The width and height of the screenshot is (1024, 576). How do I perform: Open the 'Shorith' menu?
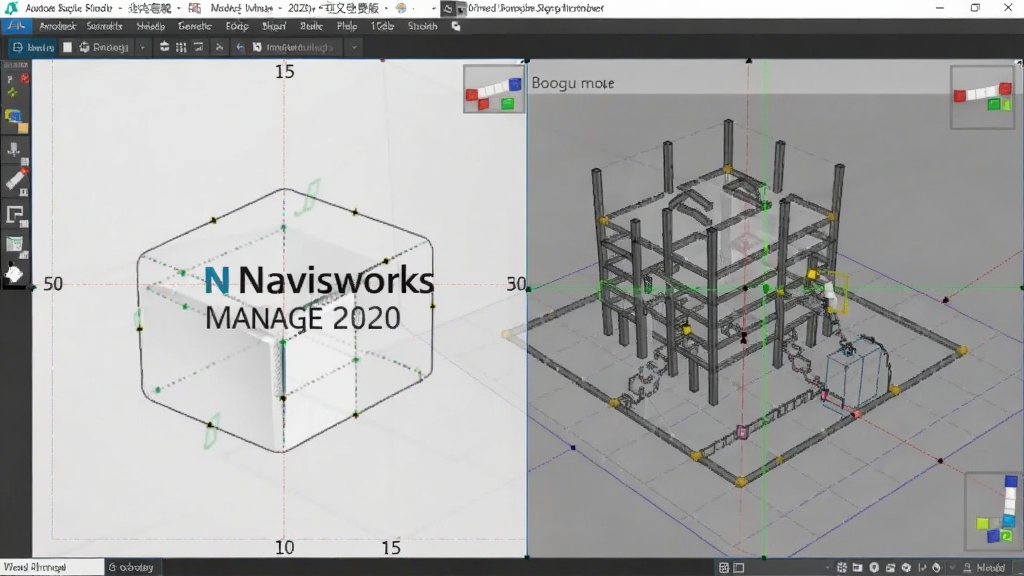click(x=423, y=26)
